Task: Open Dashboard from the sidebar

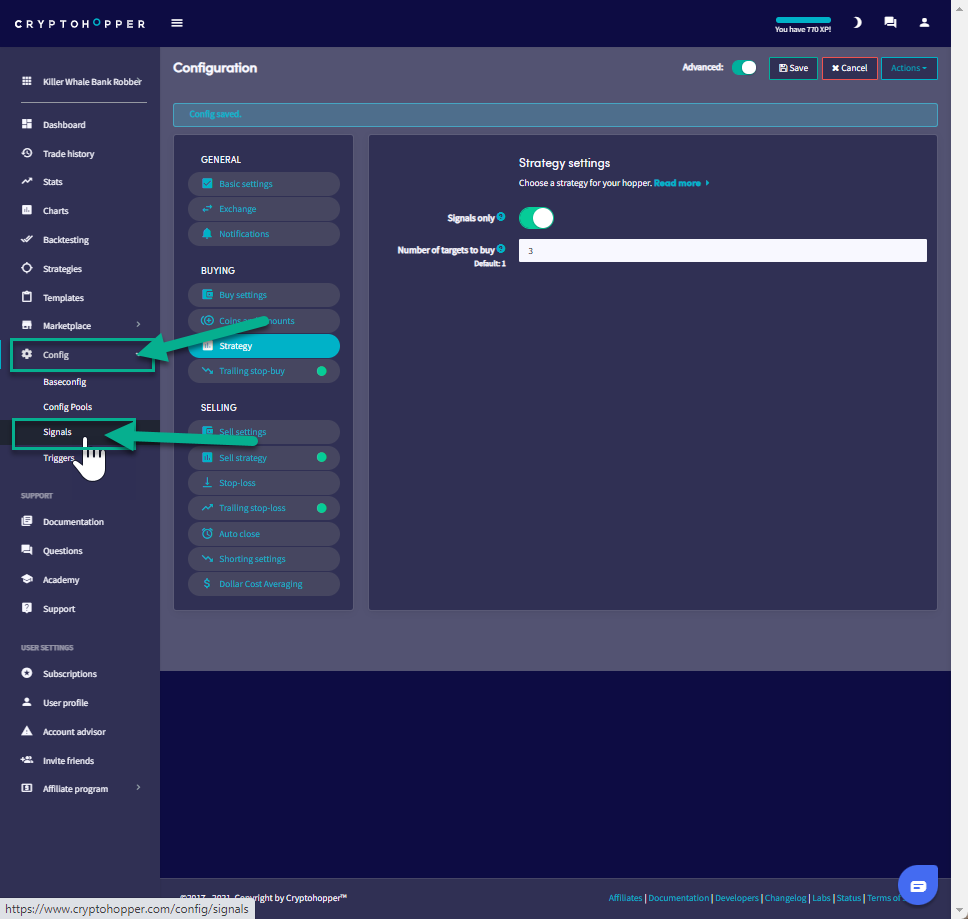Action: click(x=64, y=125)
